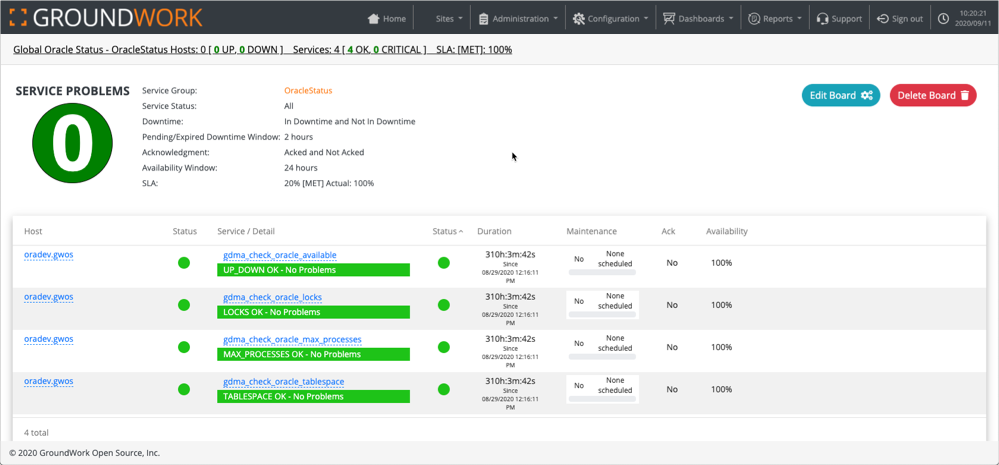Click host status dot in gdma_check_oracle_tablespace row

[x=184, y=389]
